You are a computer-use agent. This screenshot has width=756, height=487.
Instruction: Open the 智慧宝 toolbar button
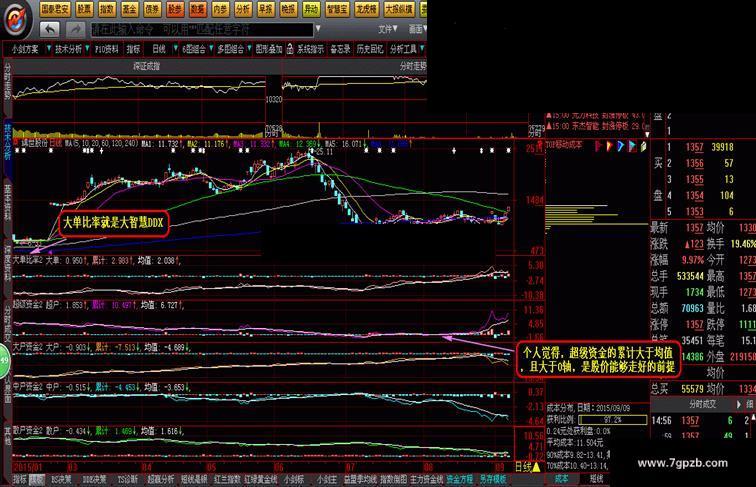337,9
